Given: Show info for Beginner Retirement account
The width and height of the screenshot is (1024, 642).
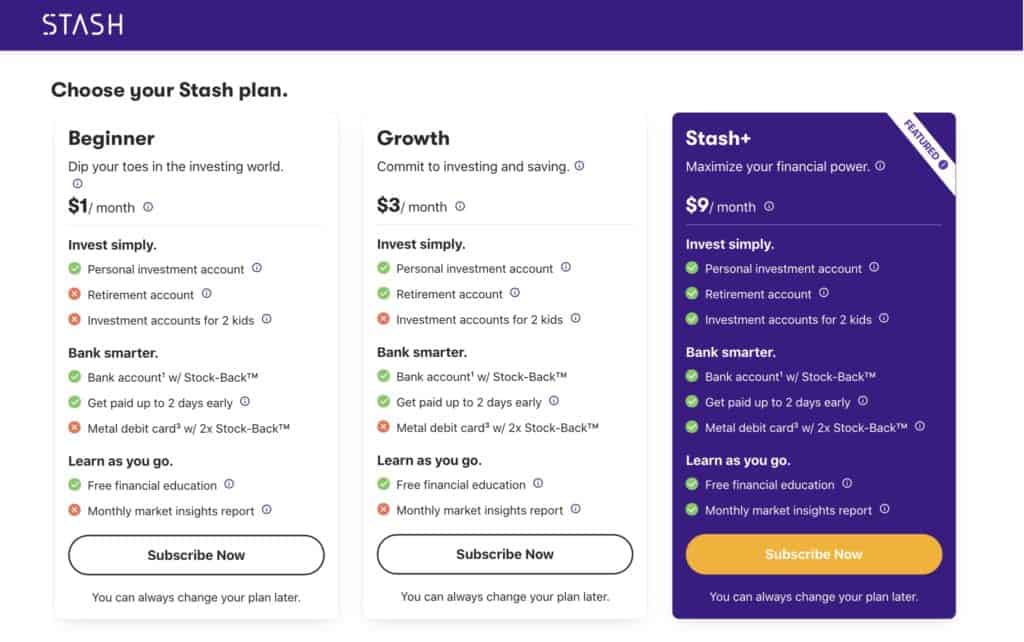Looking at the screenshot, I should (x=206, y=294).
